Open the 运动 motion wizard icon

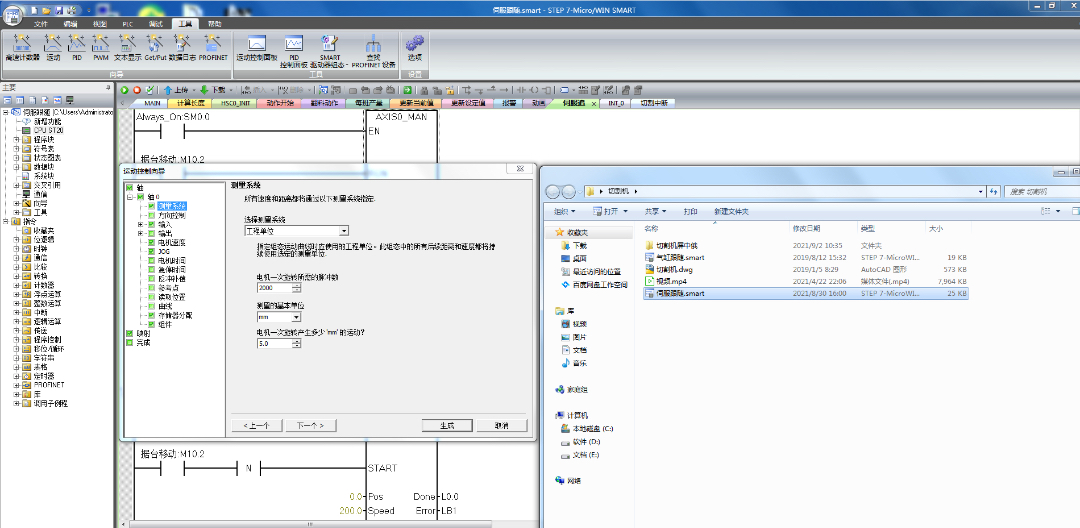point(53,46)
